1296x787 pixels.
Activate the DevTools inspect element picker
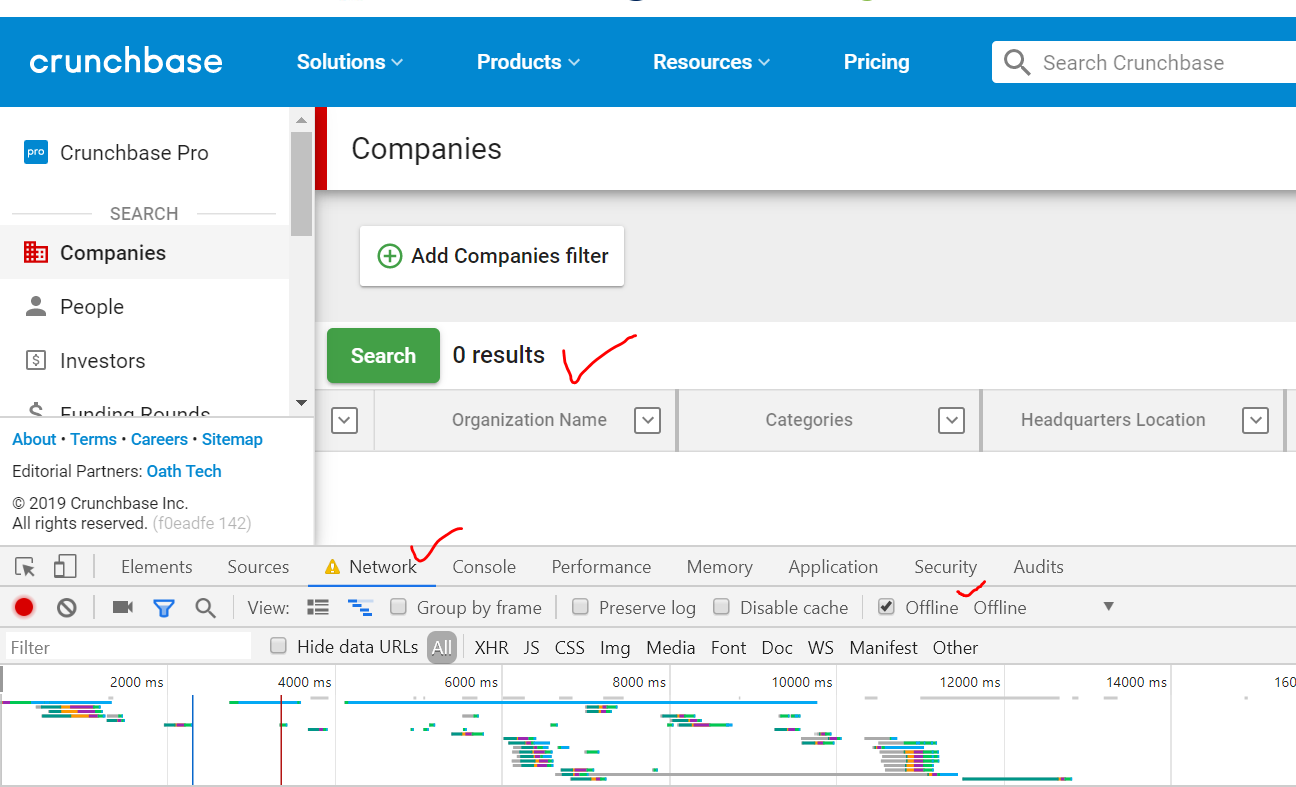(26, 567)
